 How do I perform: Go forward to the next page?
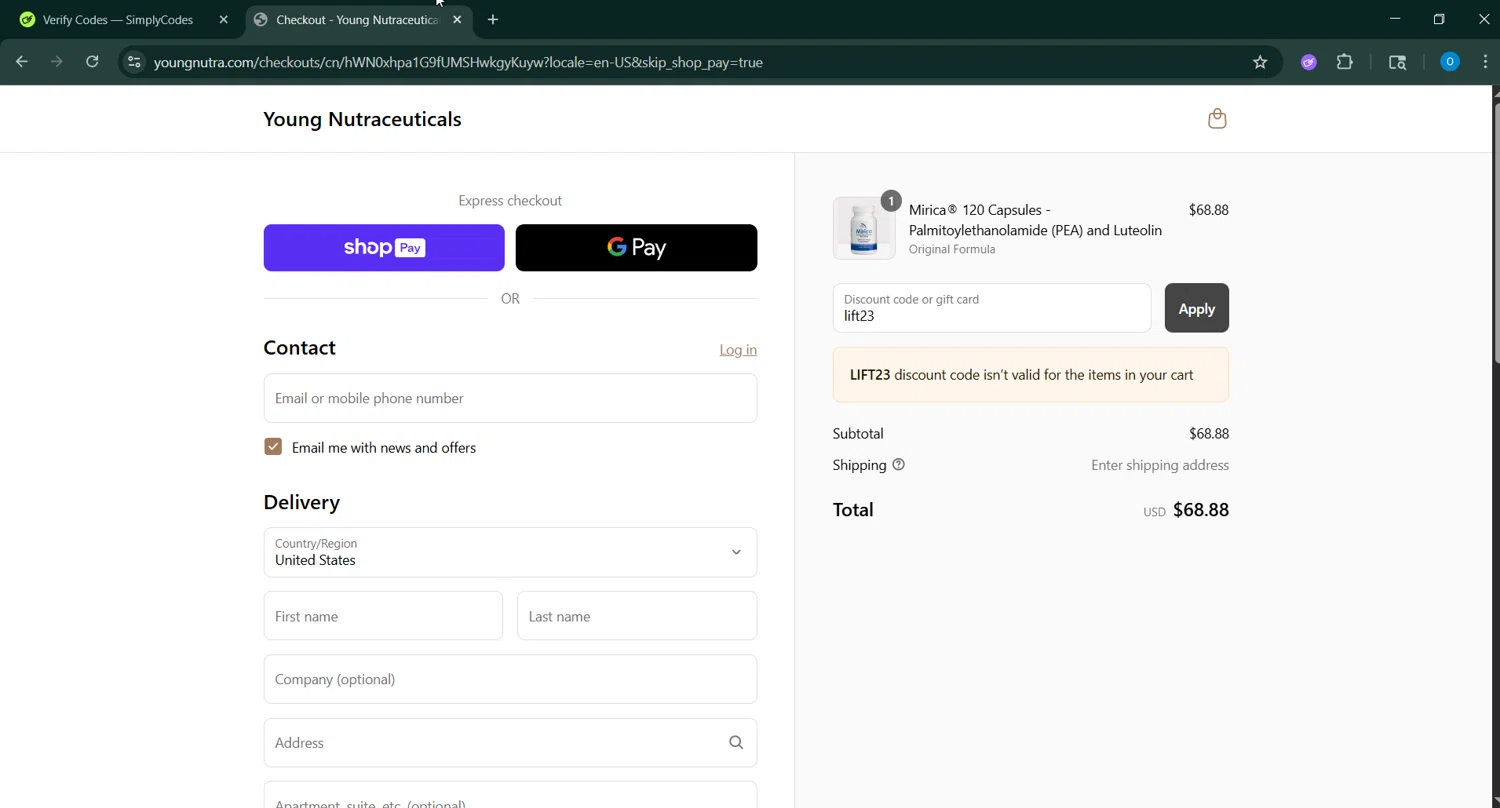57,62
